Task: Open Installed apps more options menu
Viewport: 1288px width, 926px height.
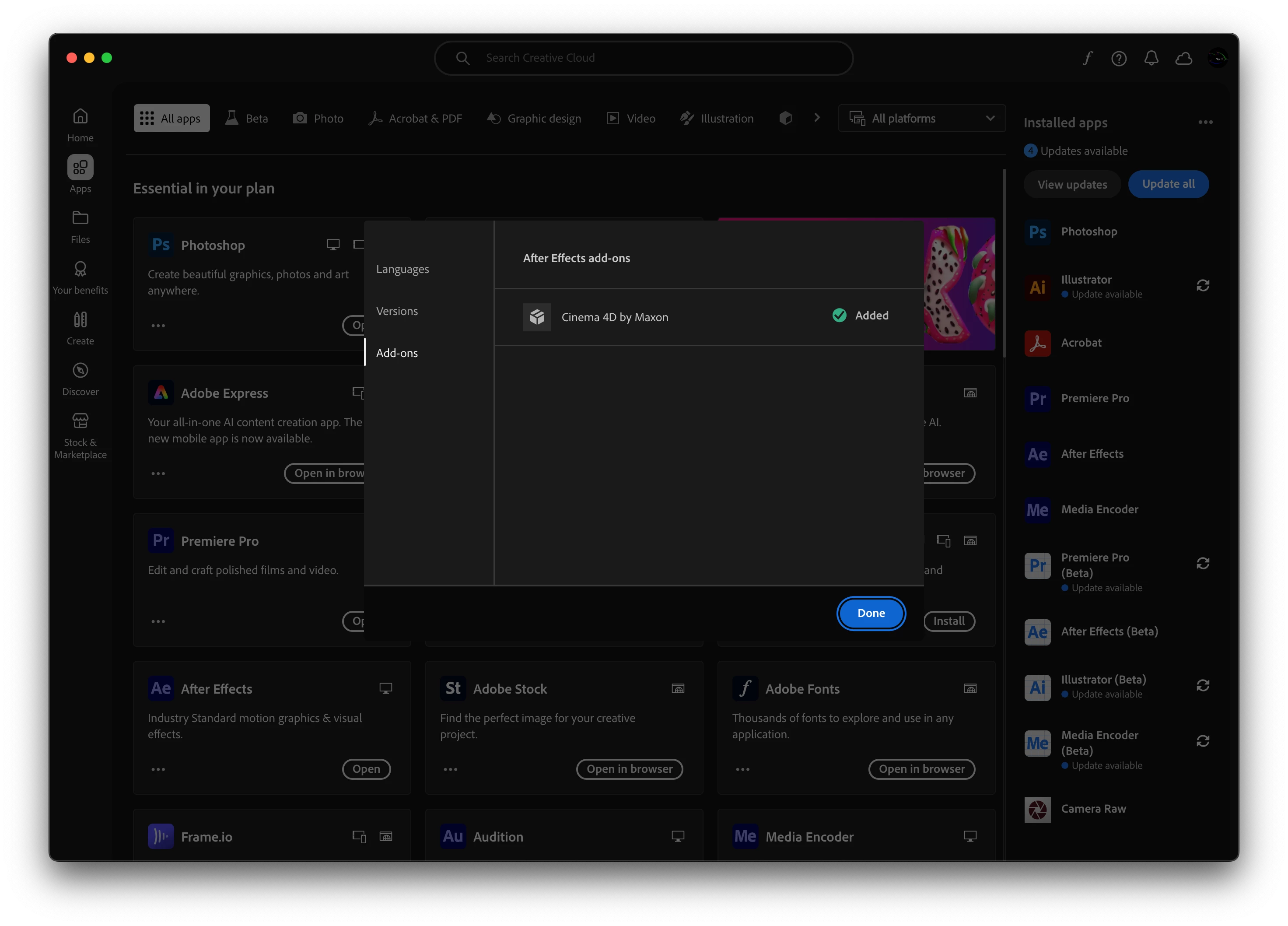Action: (x=1205, y=122)
